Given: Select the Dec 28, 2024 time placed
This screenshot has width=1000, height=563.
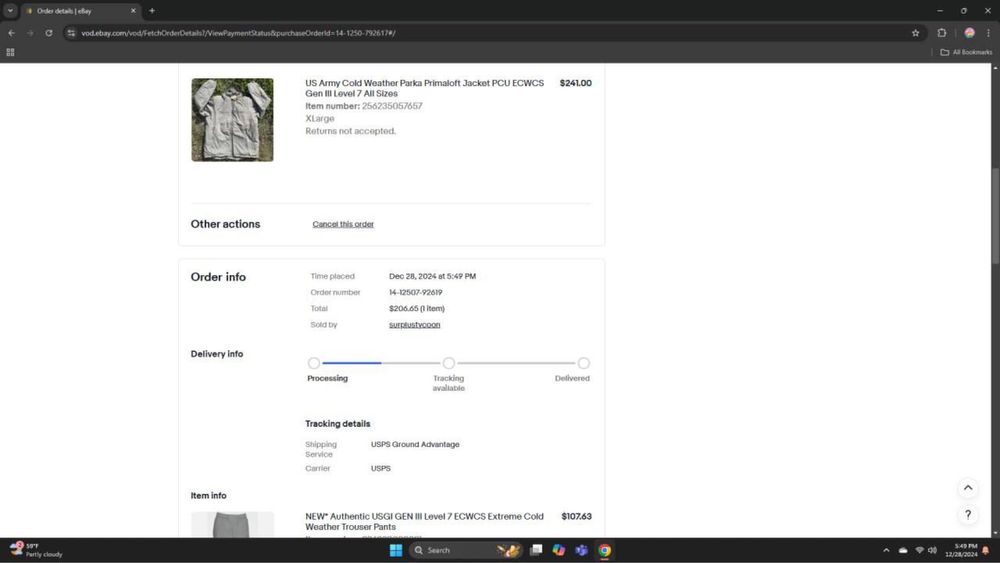Looking at the screenshot, I should coord(432,277).
